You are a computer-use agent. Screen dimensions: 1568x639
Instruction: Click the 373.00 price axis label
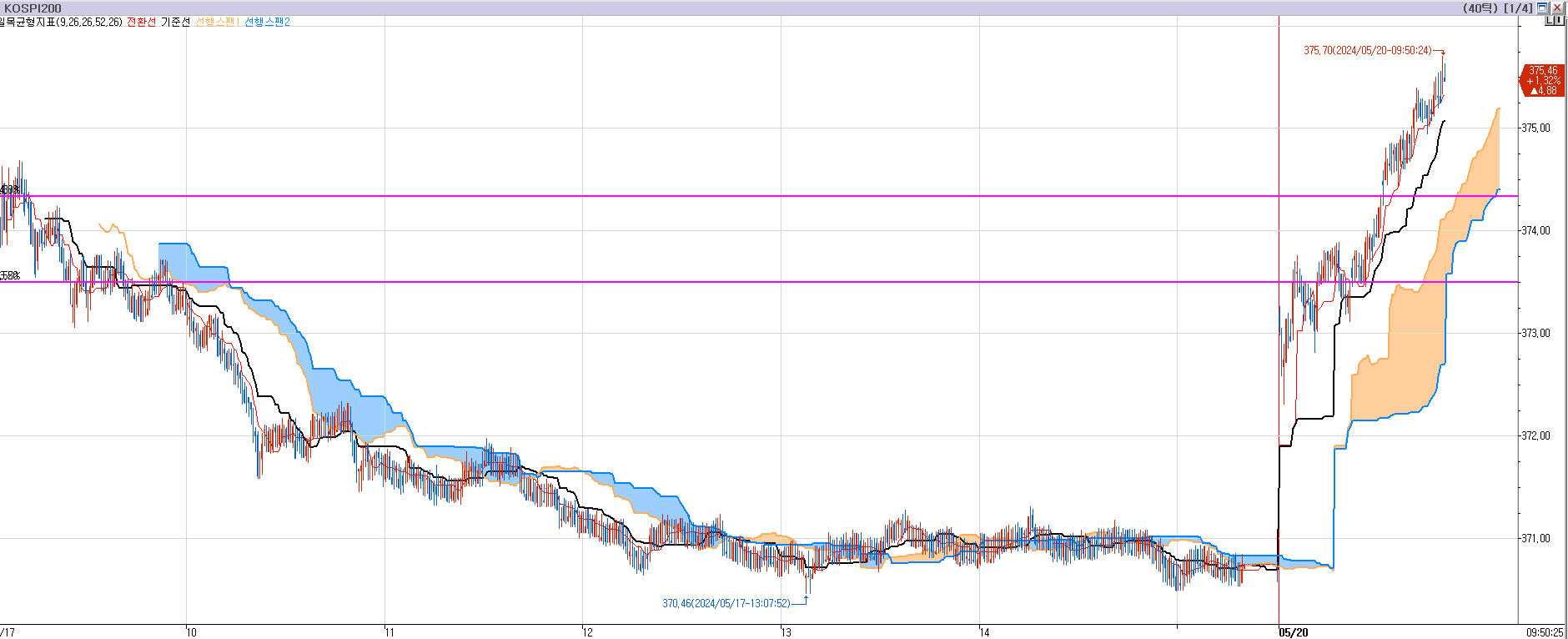[x=1536, y=333]
